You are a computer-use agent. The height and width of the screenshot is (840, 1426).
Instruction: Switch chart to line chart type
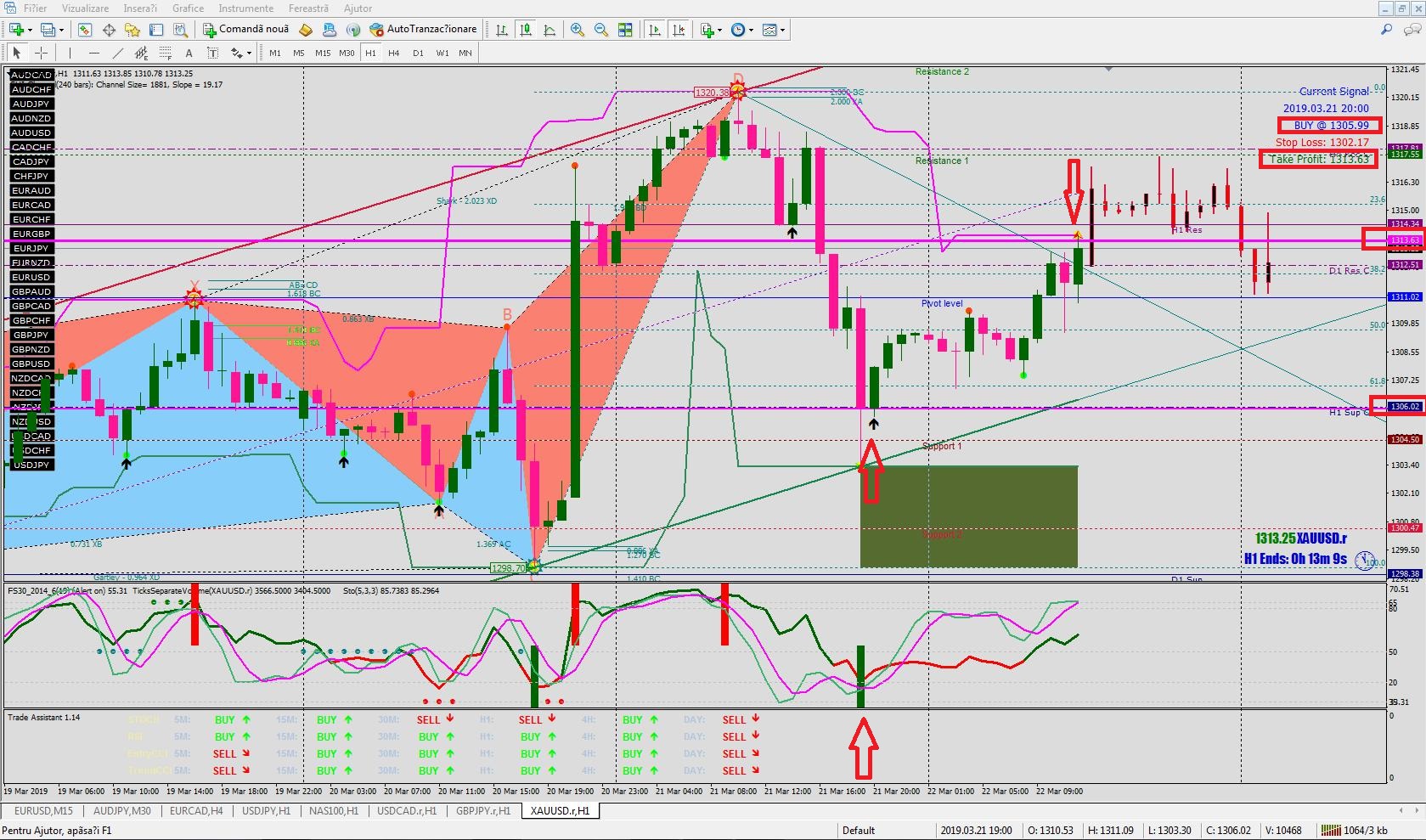550,30
